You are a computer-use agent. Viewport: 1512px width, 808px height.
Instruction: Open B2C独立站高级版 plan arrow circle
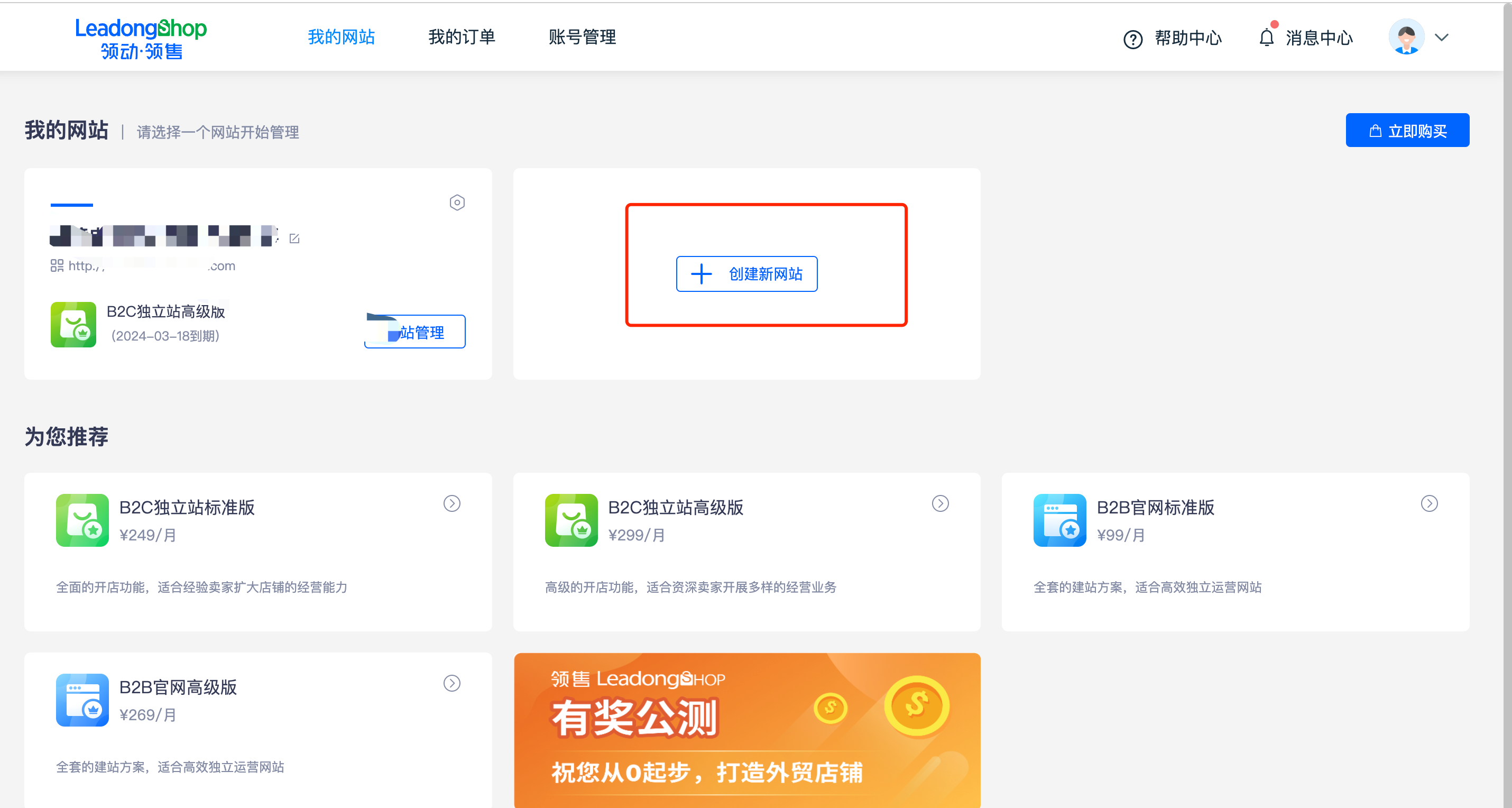(x=940, y=503)
